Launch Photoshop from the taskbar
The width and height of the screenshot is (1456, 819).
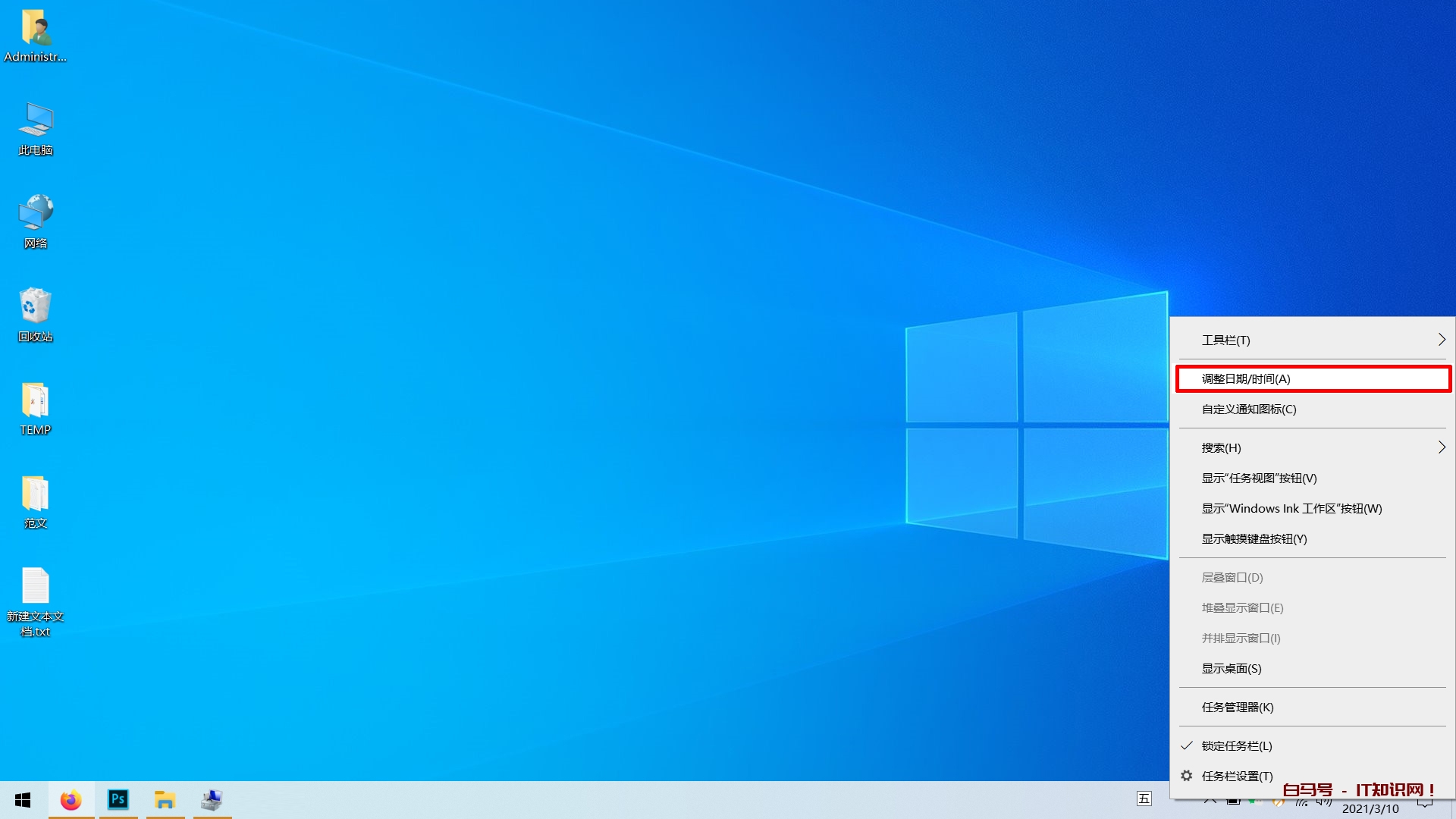(118, 800)
